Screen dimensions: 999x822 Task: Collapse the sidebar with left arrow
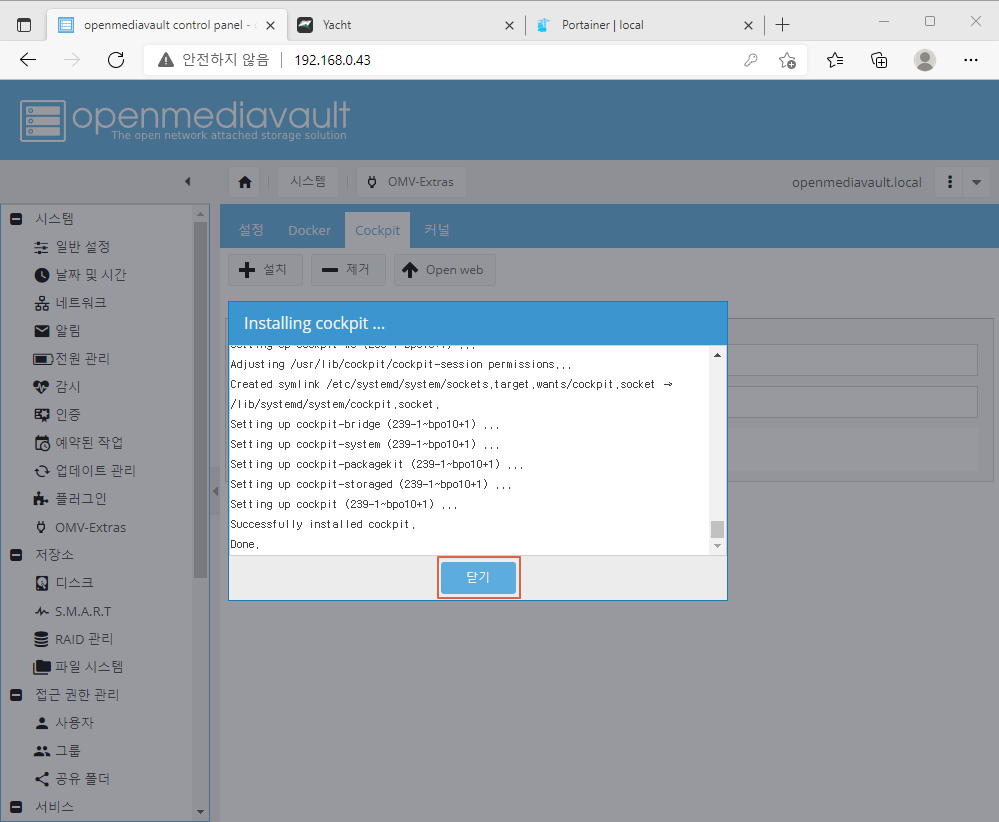pyautogui.click(x=187, y=182)
